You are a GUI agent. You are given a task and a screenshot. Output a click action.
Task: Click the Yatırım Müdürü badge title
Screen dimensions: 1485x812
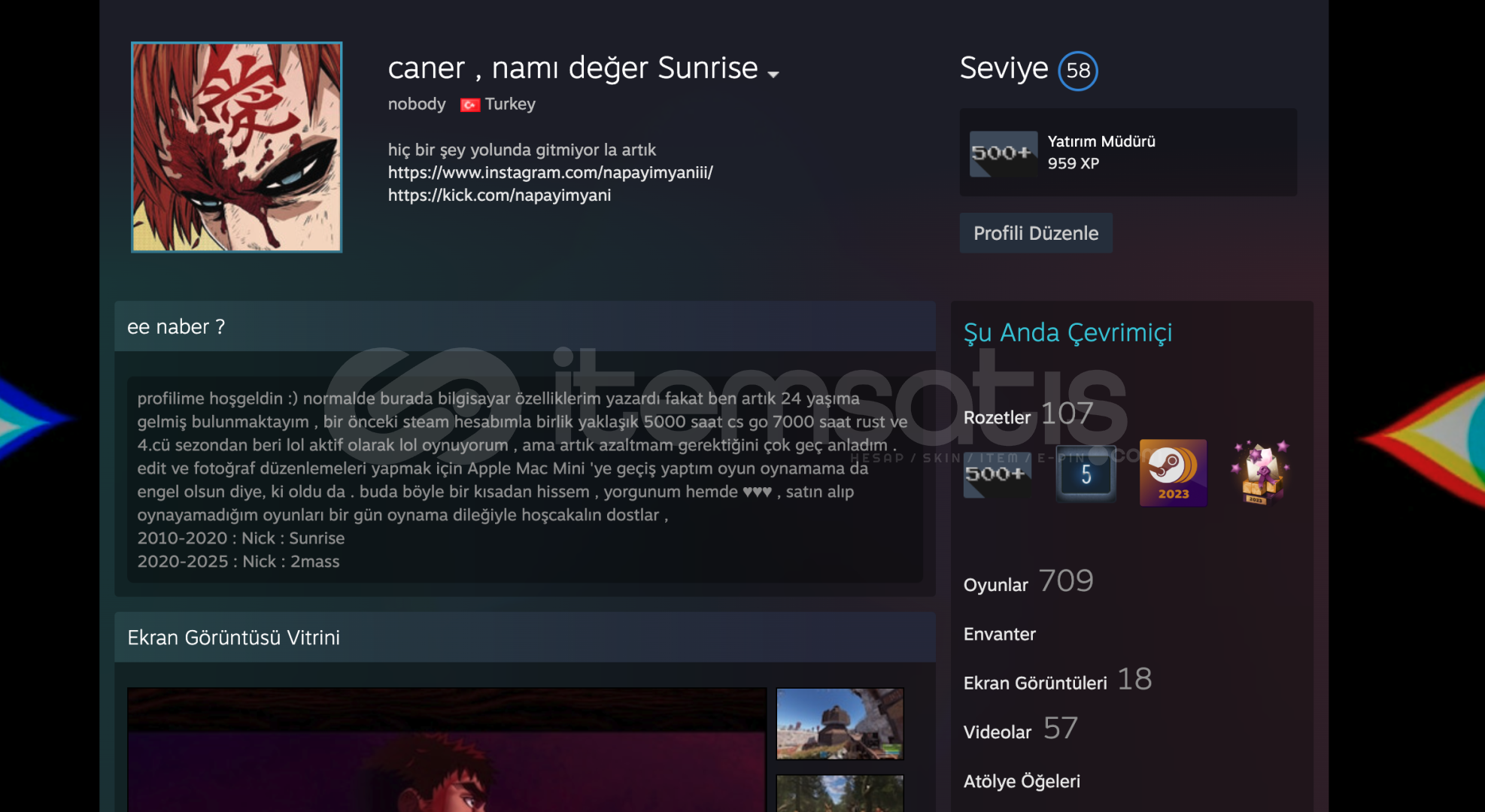pos(1101,141)
